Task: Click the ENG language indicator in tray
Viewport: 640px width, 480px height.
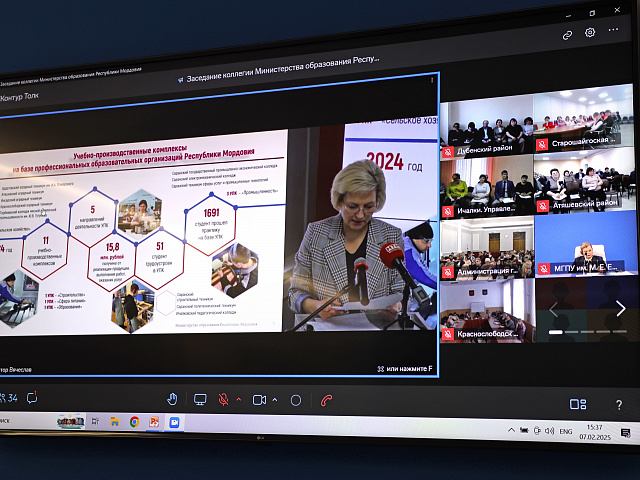Action: tap(566, 430)
